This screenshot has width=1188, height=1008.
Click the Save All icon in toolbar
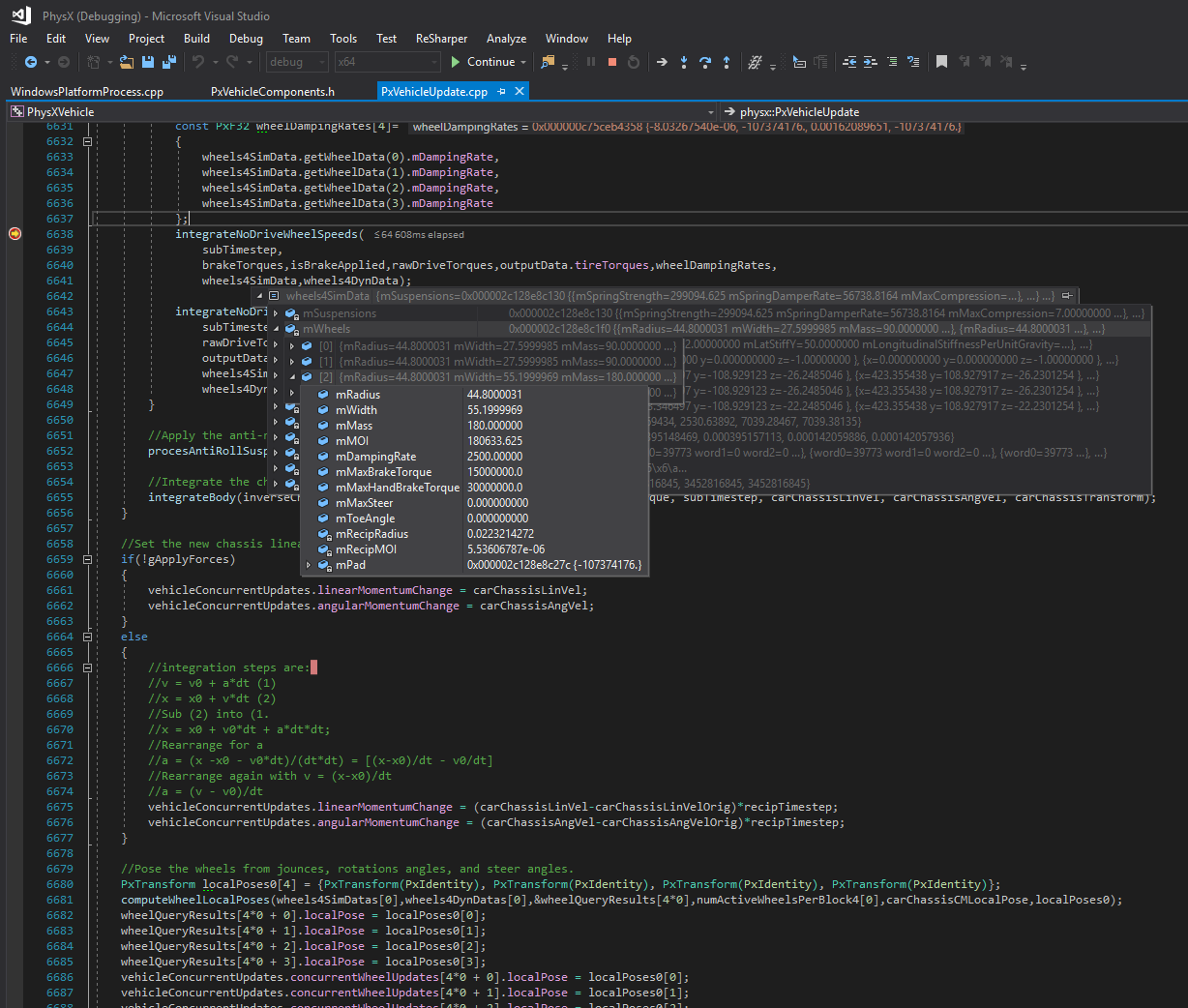pos(169,62)
